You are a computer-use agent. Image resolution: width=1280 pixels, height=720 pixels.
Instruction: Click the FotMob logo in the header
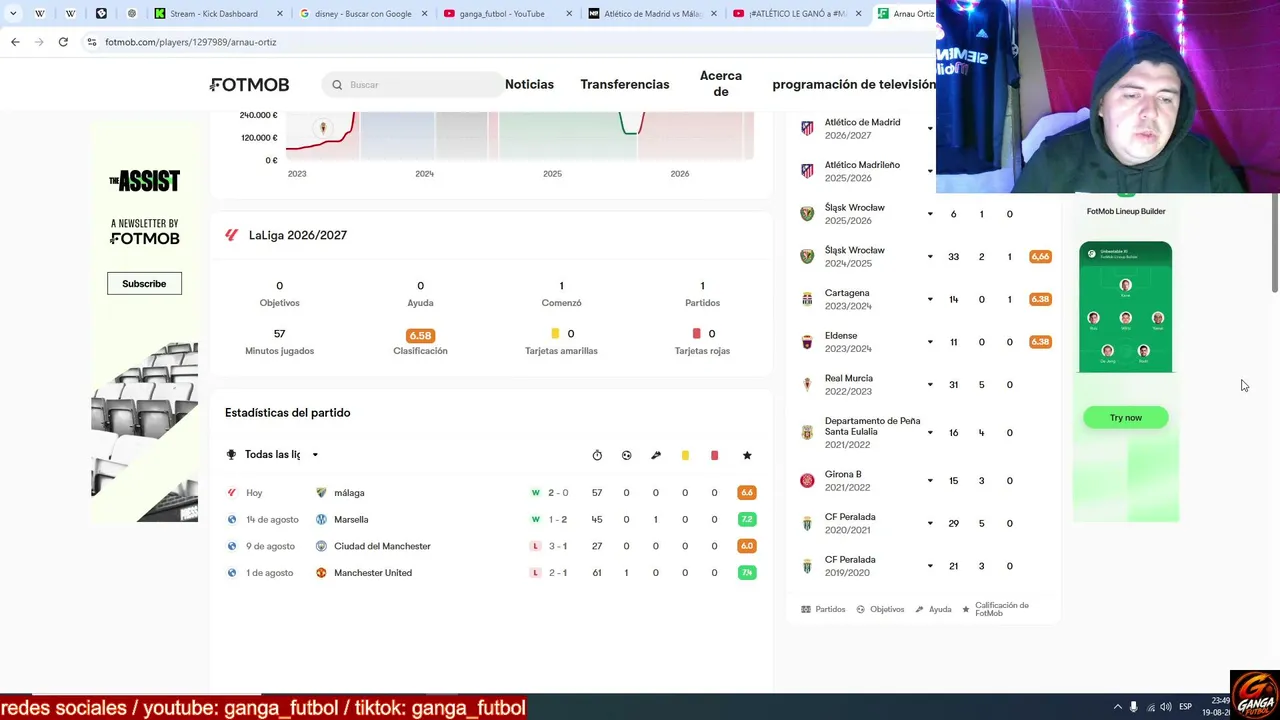click(x=250, y=85)
